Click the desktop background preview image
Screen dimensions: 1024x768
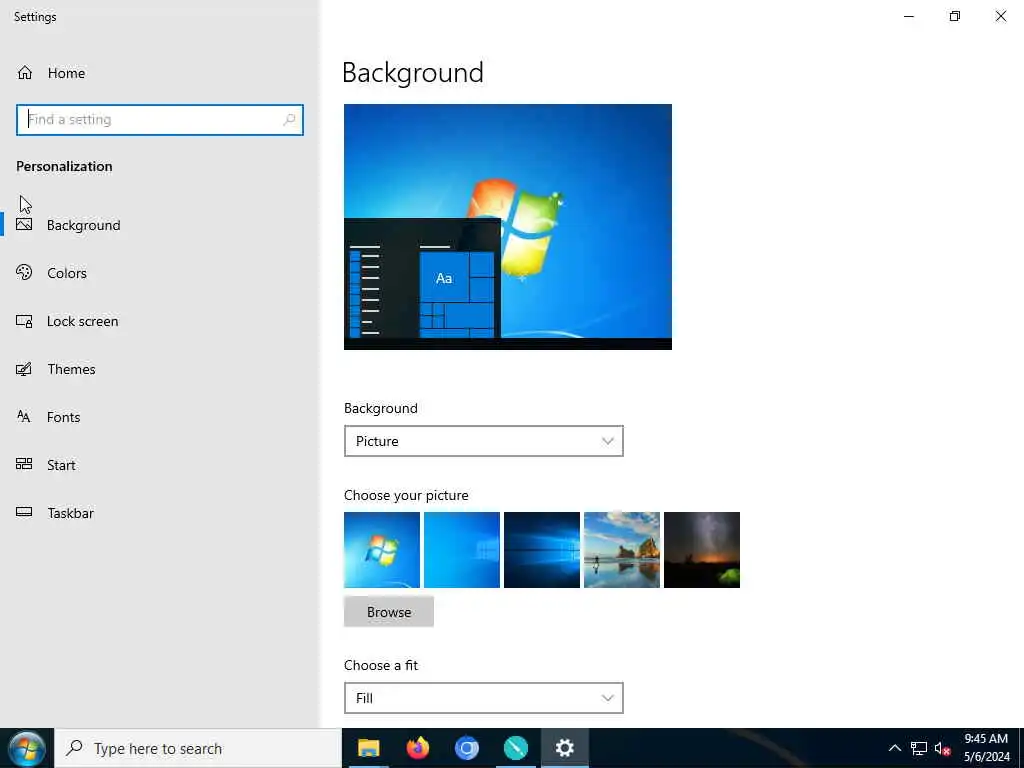(x=507, y=227)
